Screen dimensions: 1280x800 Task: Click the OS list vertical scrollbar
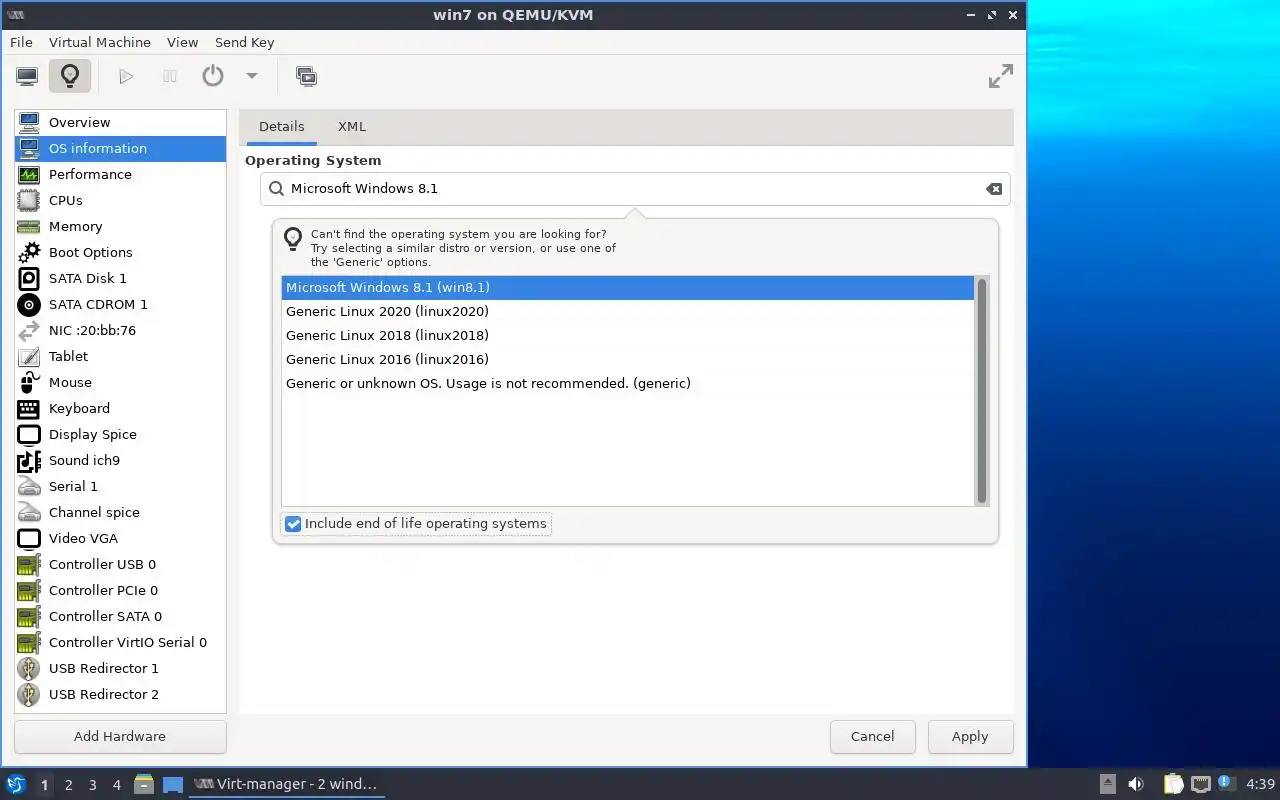pyautogui.click(x=982, y=391)
